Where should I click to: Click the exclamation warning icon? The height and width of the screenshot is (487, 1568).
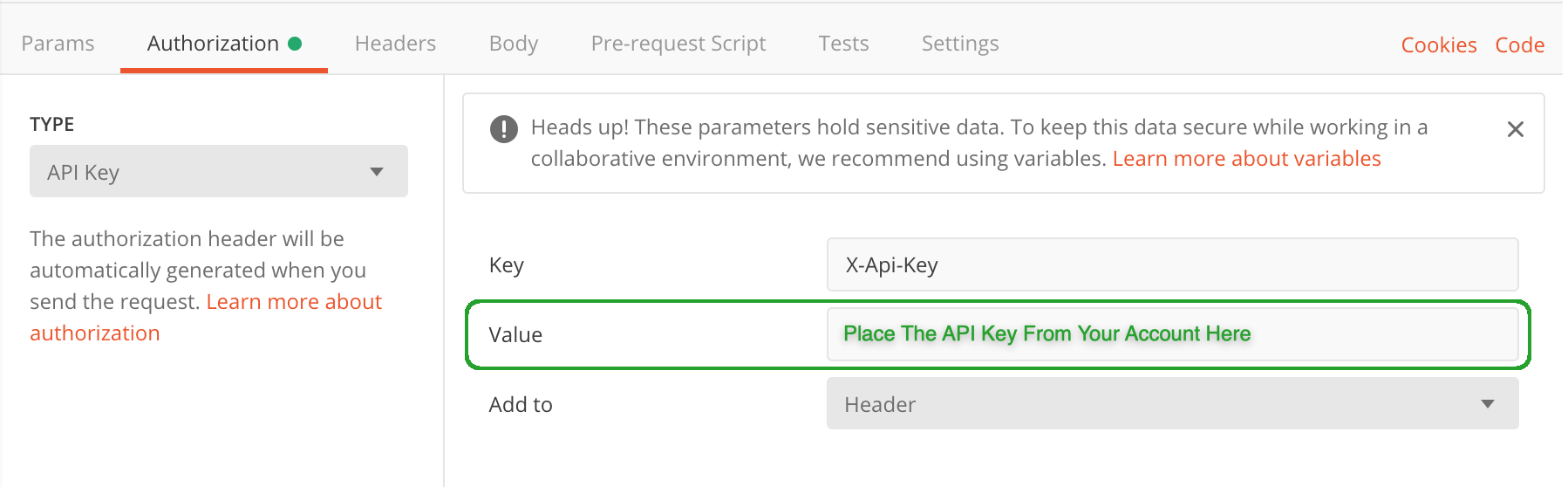(x=504, y=129)
